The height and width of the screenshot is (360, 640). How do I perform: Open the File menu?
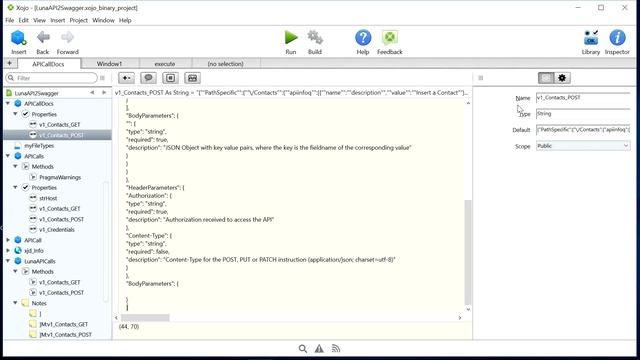click(x=10, y=20)
